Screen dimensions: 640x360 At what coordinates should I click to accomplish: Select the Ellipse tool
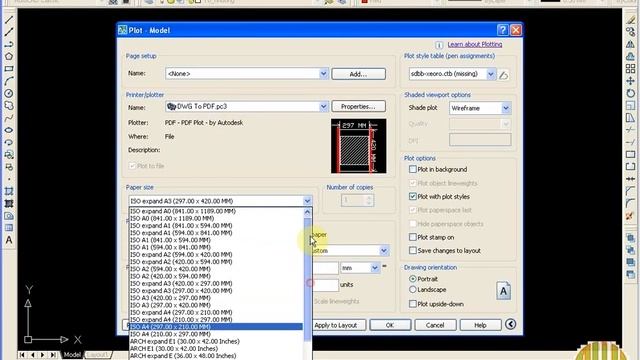pos(9,130)
